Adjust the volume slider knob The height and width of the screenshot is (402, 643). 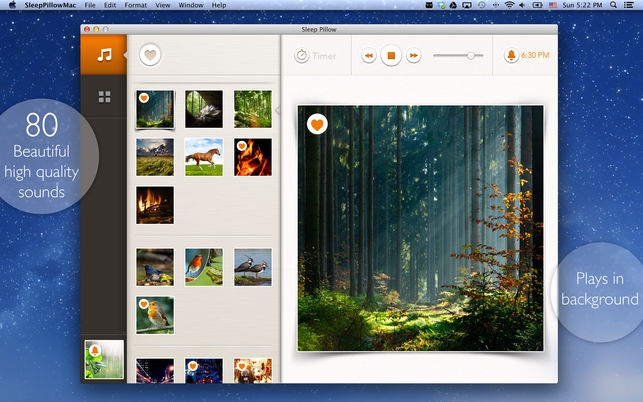pos(471,55)
